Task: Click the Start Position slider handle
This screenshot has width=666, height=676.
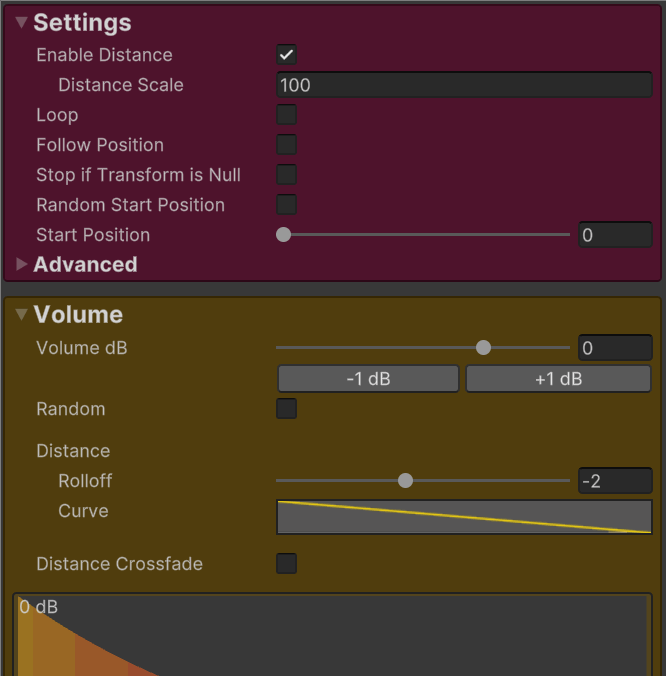Action: click(284, 235)
